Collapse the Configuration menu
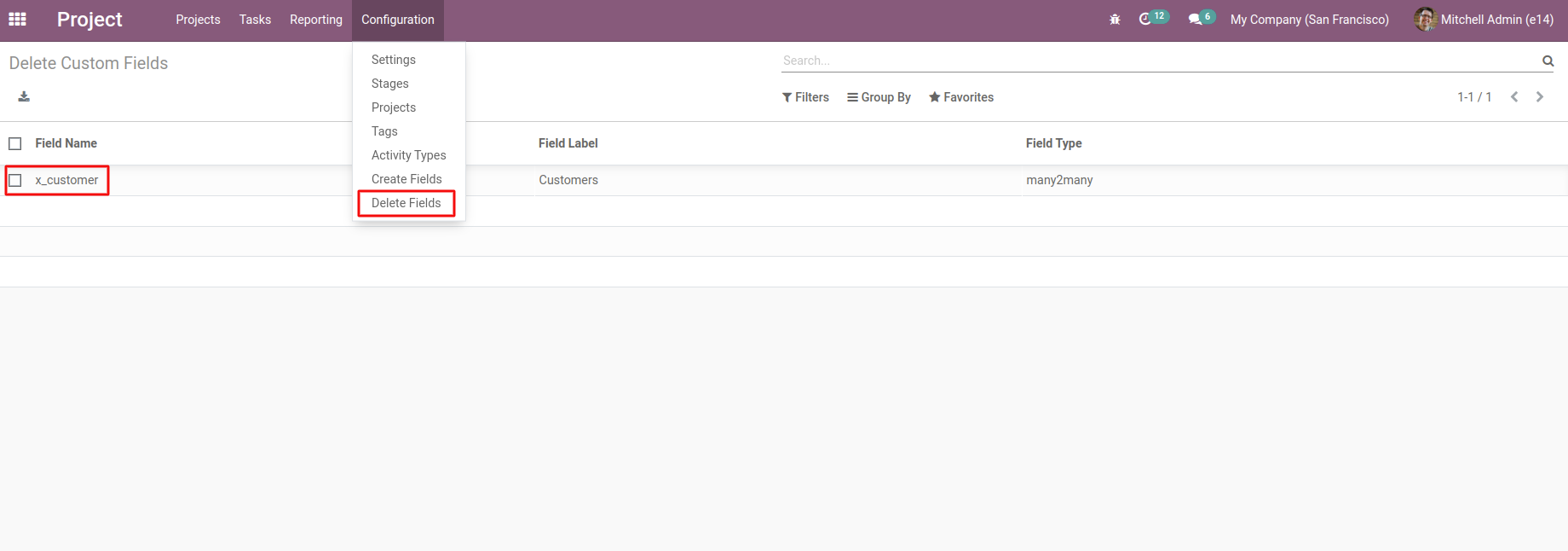The image size is (1568, 551). pyautogui.click(x=398, y=20)
